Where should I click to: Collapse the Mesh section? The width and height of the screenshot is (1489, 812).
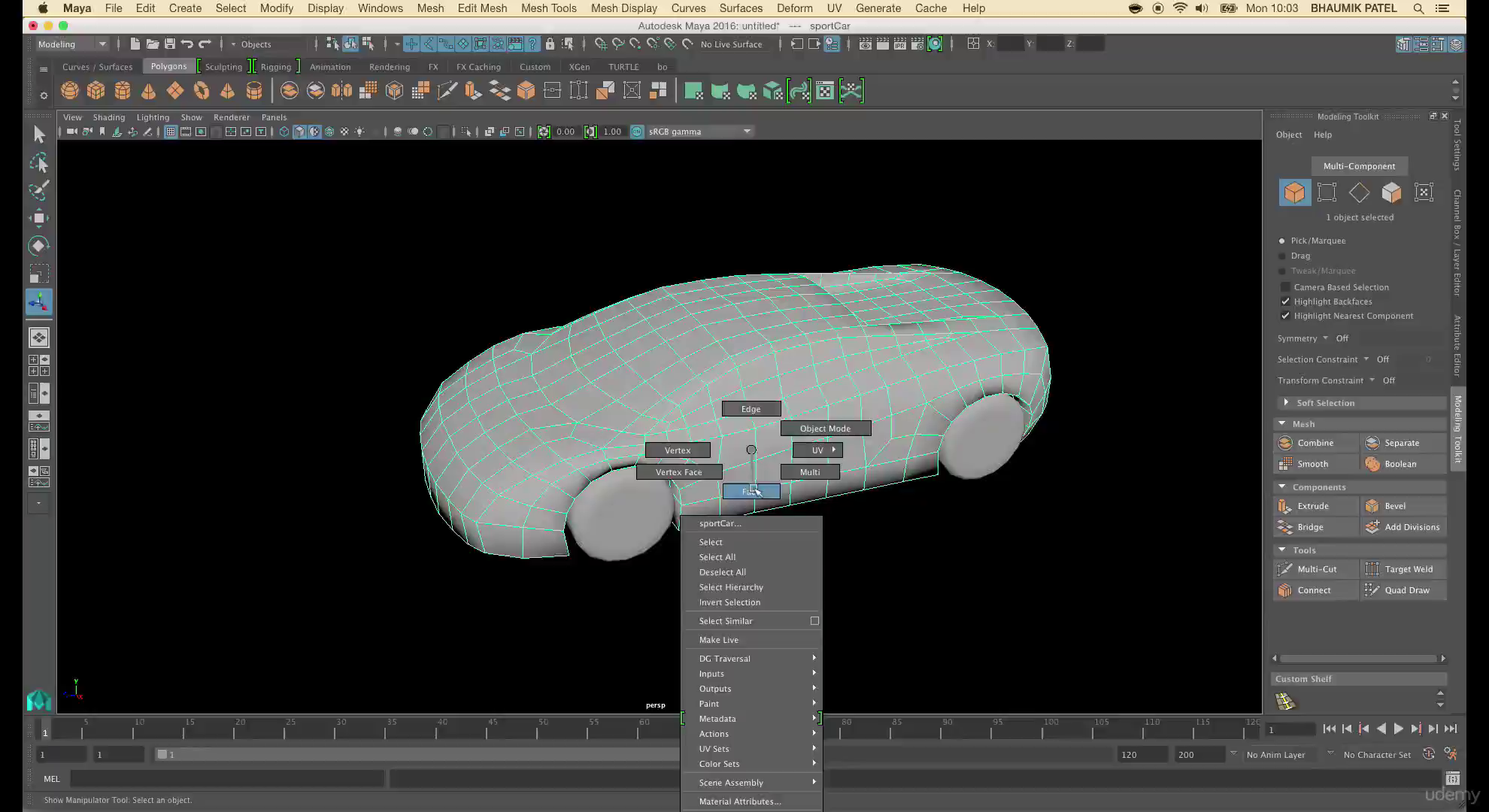point(1282,424)
